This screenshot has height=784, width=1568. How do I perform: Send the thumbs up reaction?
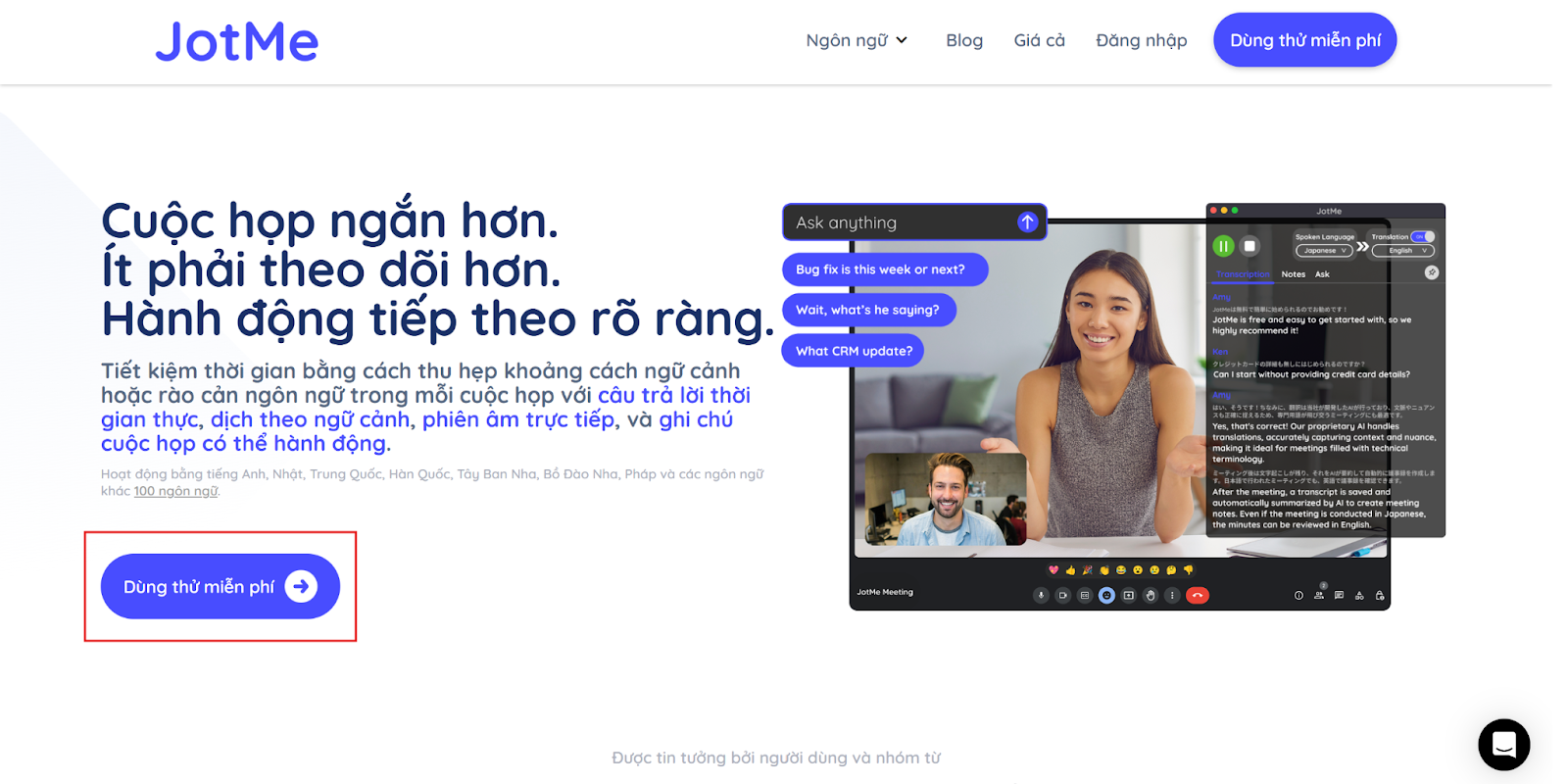click(1070, 569)
